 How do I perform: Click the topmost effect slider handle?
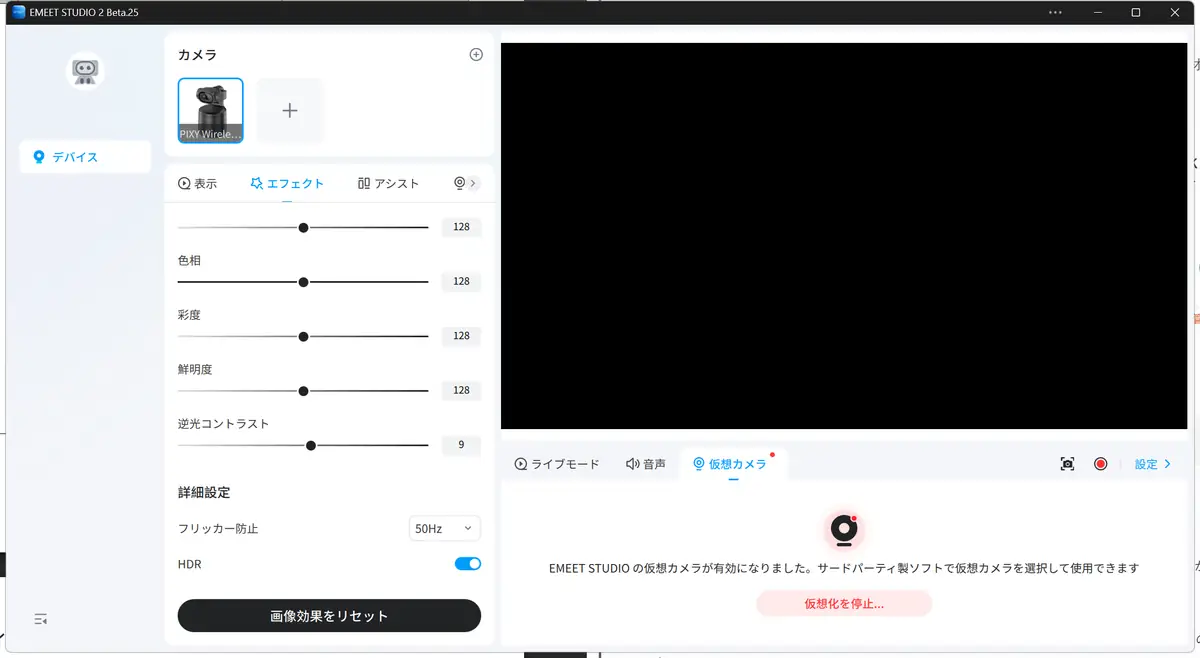pyautogui.click(x=303, y=227)
